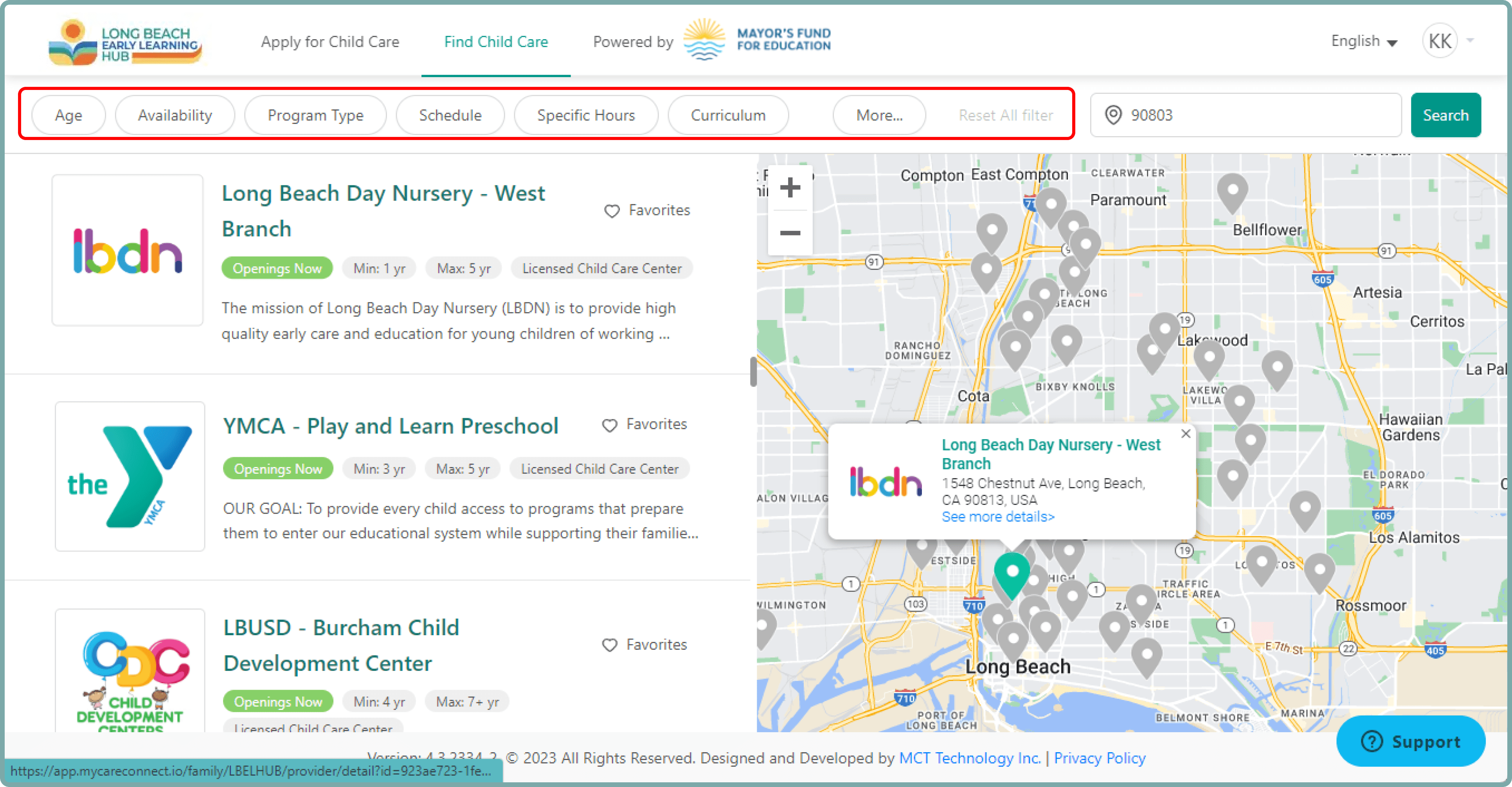Click the Search button
This screenshot has height=787, width=1512.
[1445, 115]
